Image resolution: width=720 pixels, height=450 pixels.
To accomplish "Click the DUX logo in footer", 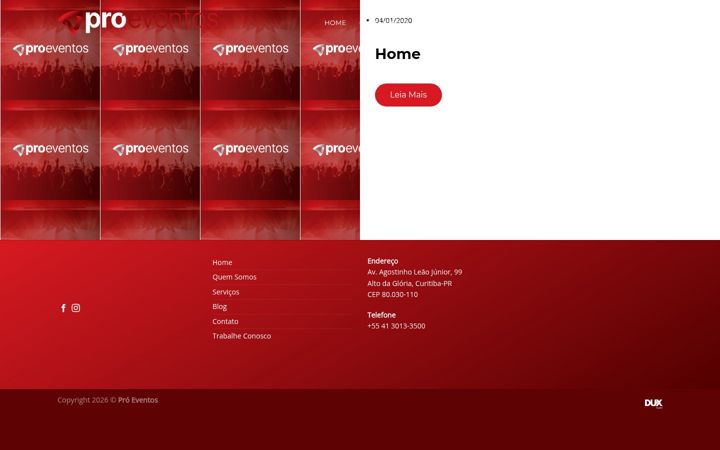I will point(653,403).
